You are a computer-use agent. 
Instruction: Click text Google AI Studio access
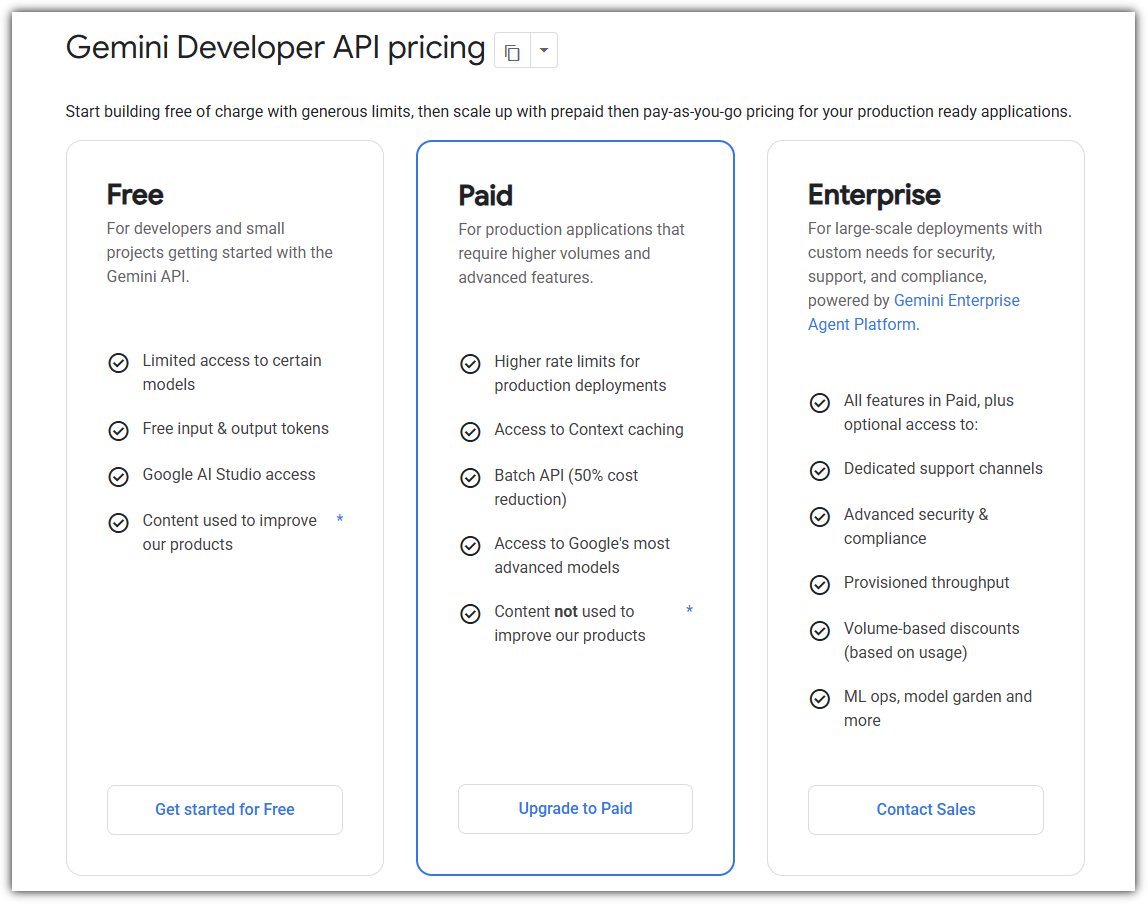click(x=229, y=474)
